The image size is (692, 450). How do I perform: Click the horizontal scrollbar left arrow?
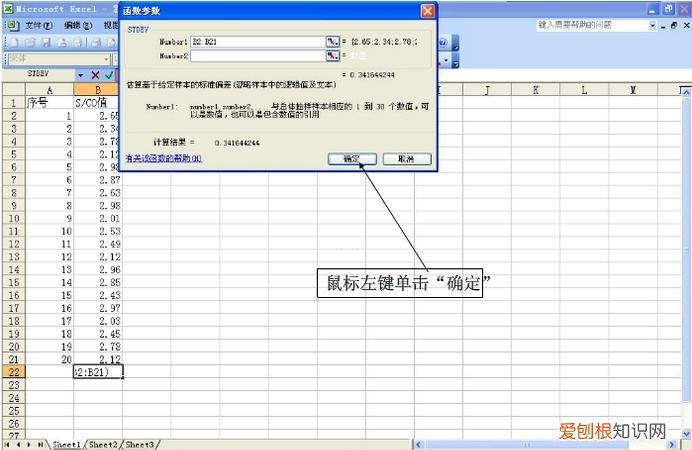[419, 444]
